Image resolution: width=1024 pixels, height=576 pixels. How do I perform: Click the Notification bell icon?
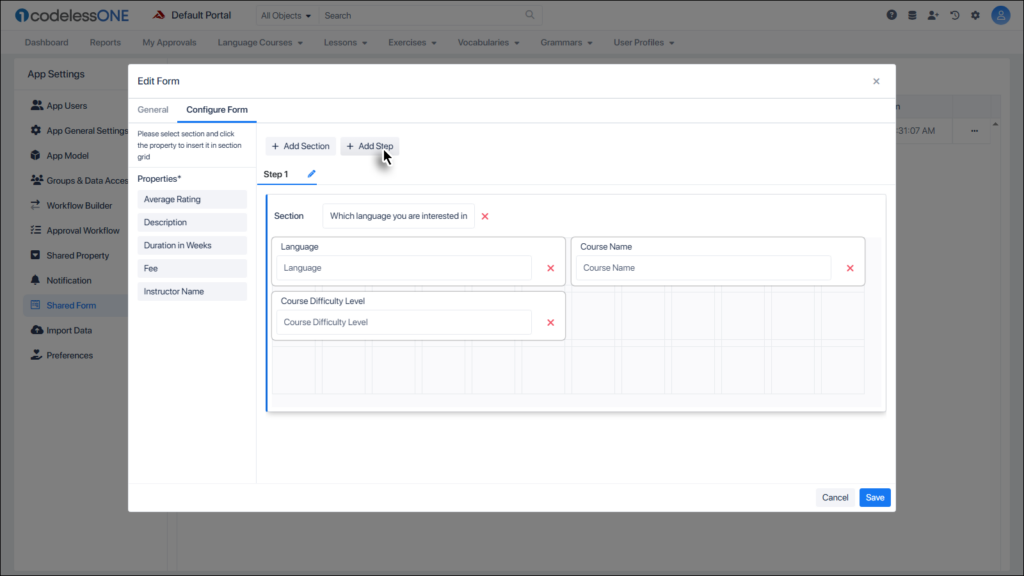pyautogui.click(x=35, y=280)
